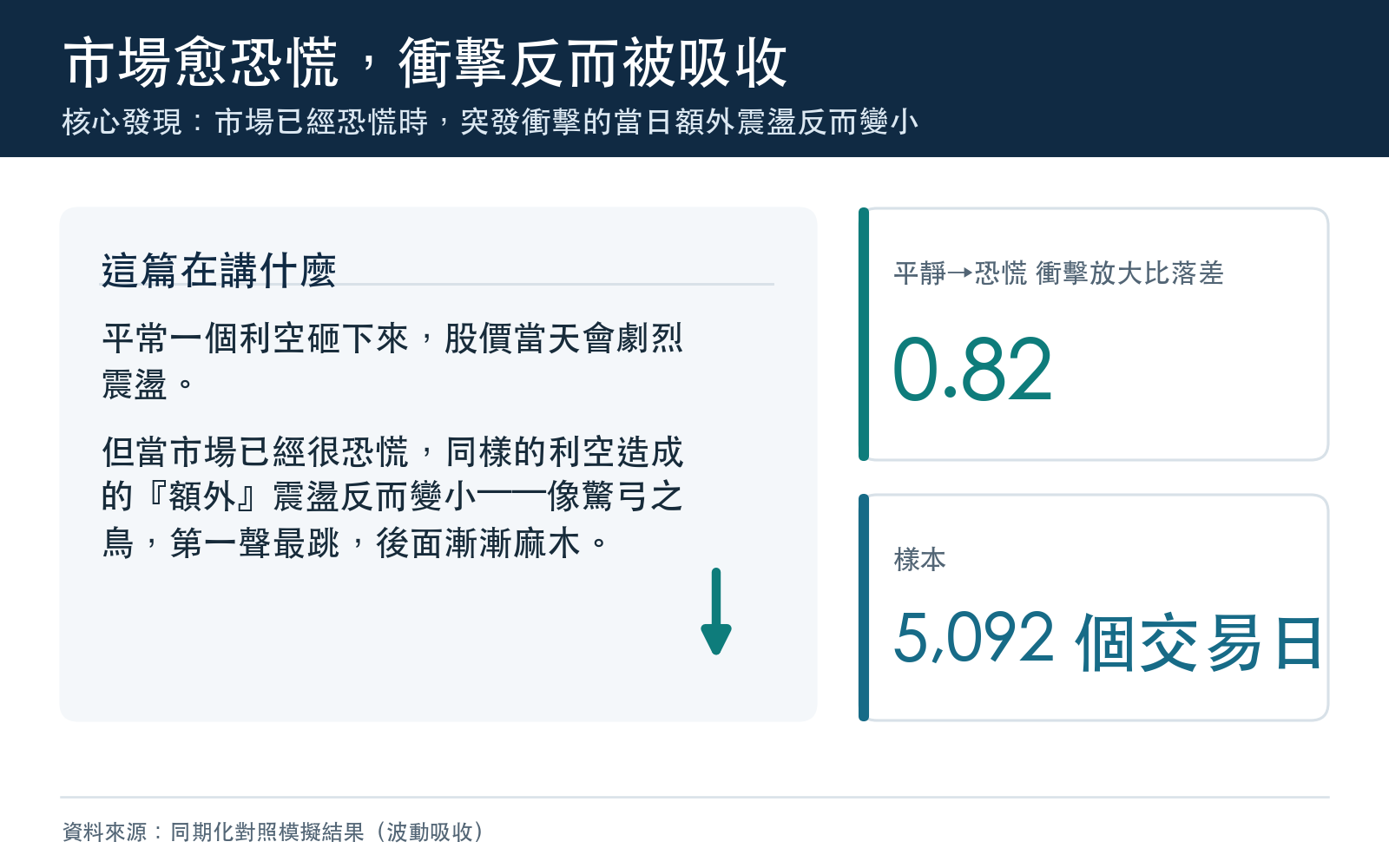Image resolution: width=1389 pixels, height=868 pixels.
Task: Click the headline 市場愈恐慌，衝擊反而被吸收
Action: tap(425, 62)
